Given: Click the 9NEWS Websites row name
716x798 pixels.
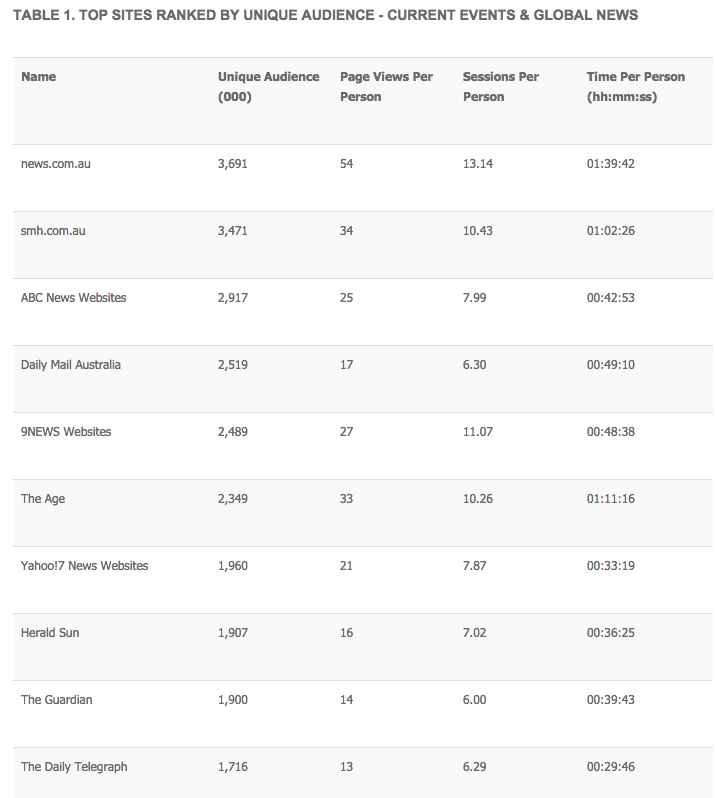Looking at the screenshot, I should [66, 432].
